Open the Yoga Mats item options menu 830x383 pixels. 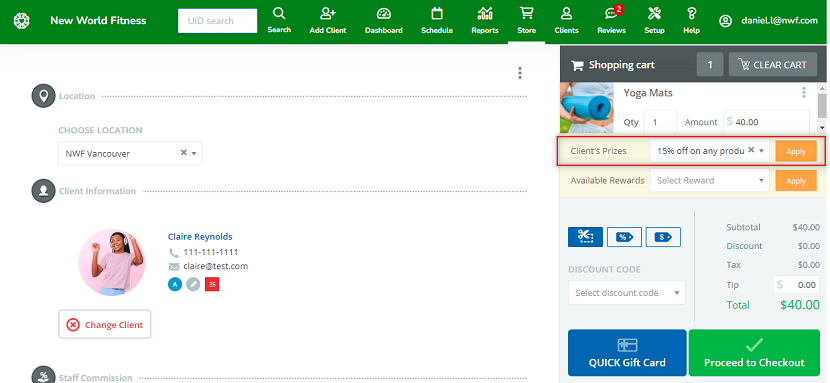click(x=804, y=93)
